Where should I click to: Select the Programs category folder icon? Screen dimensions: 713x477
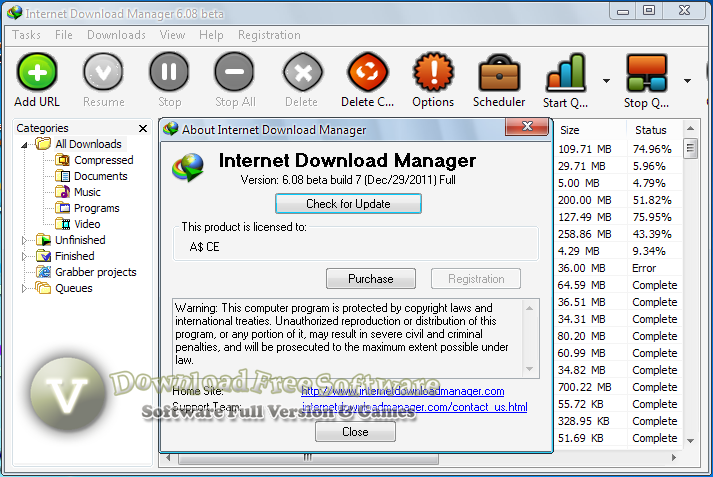62,208
